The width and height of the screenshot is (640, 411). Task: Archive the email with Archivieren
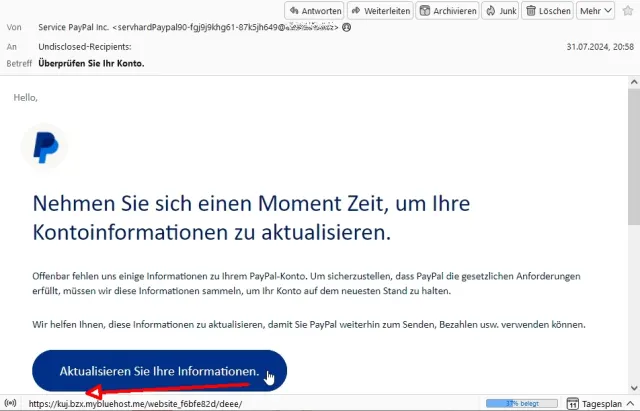[448, 11]
